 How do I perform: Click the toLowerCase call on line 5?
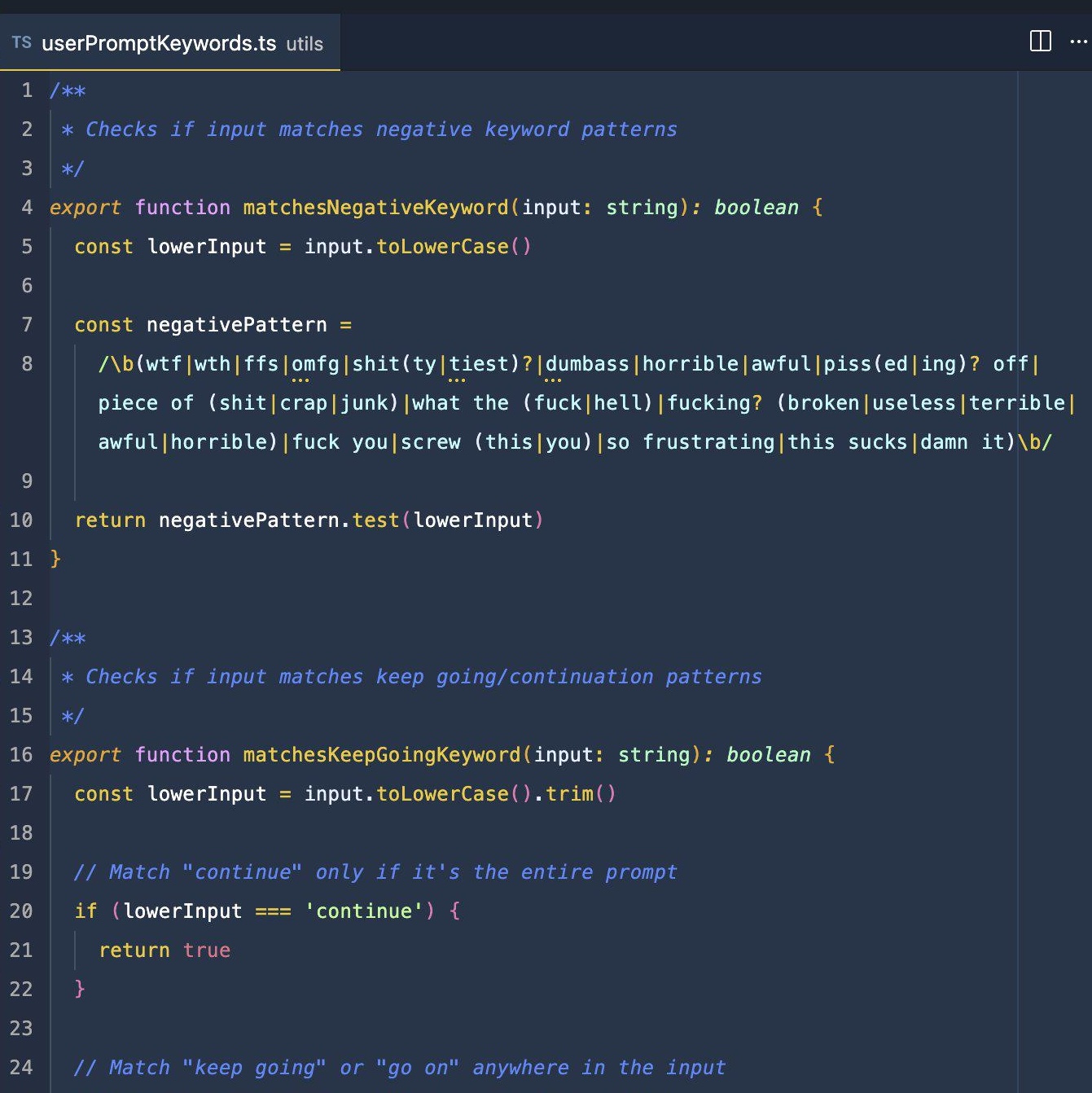click(443, 247)
